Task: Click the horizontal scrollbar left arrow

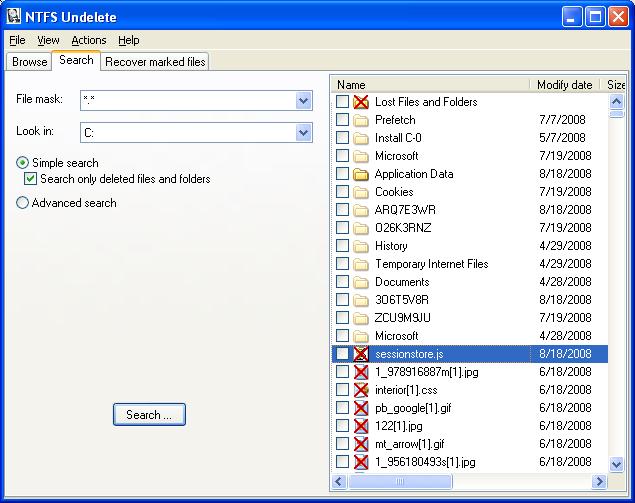Action: [339, 482]
